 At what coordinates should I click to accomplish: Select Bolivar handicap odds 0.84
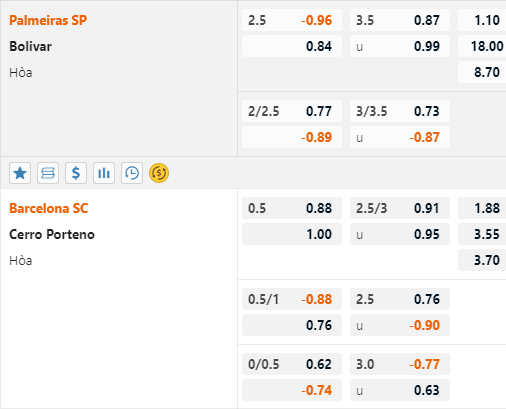click(292, 46)
